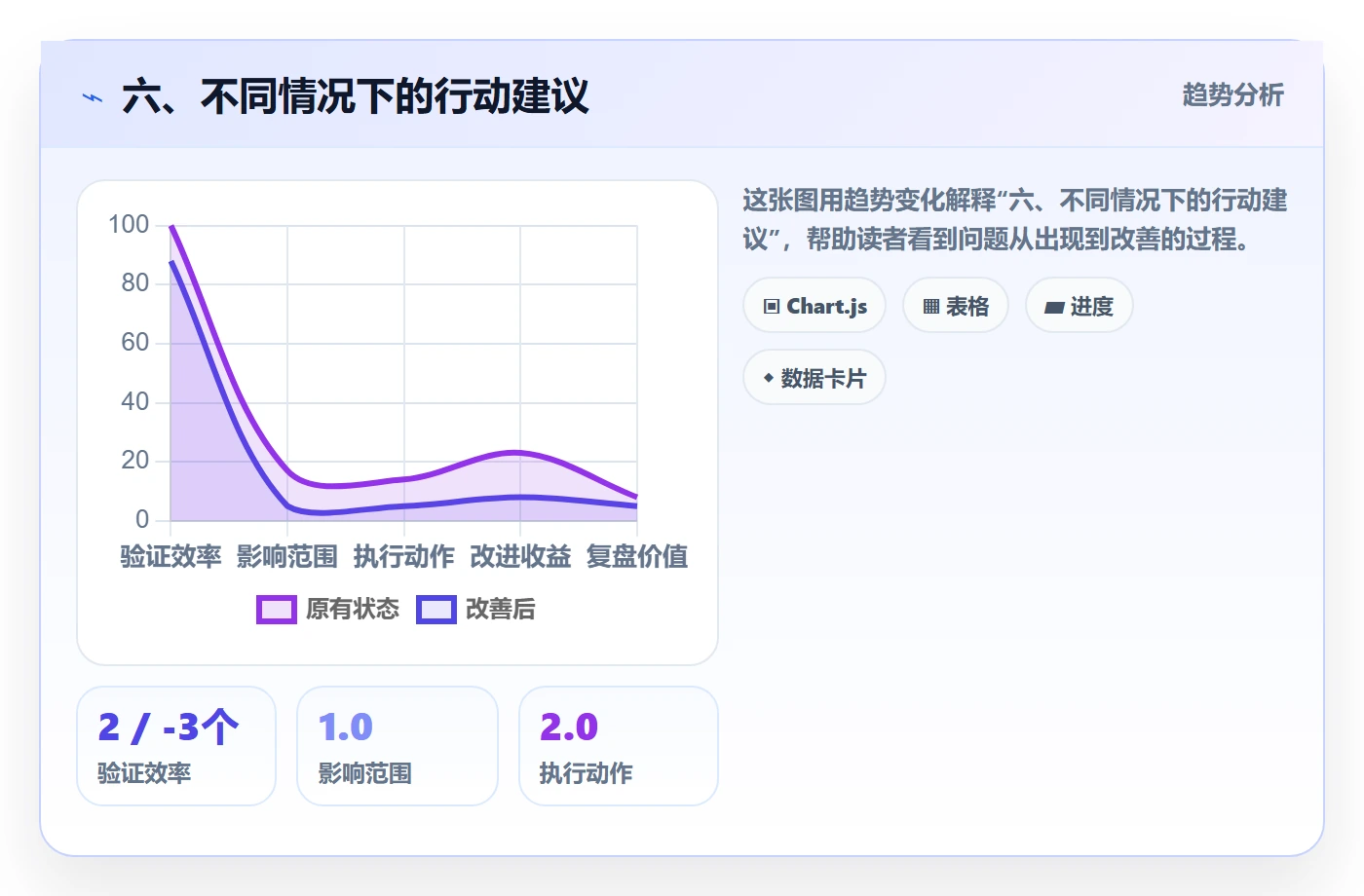The height and width of the screenshot is (896, 1364).
Task: Click the 验证效率 x-axis label
Action: coord(170,557)
